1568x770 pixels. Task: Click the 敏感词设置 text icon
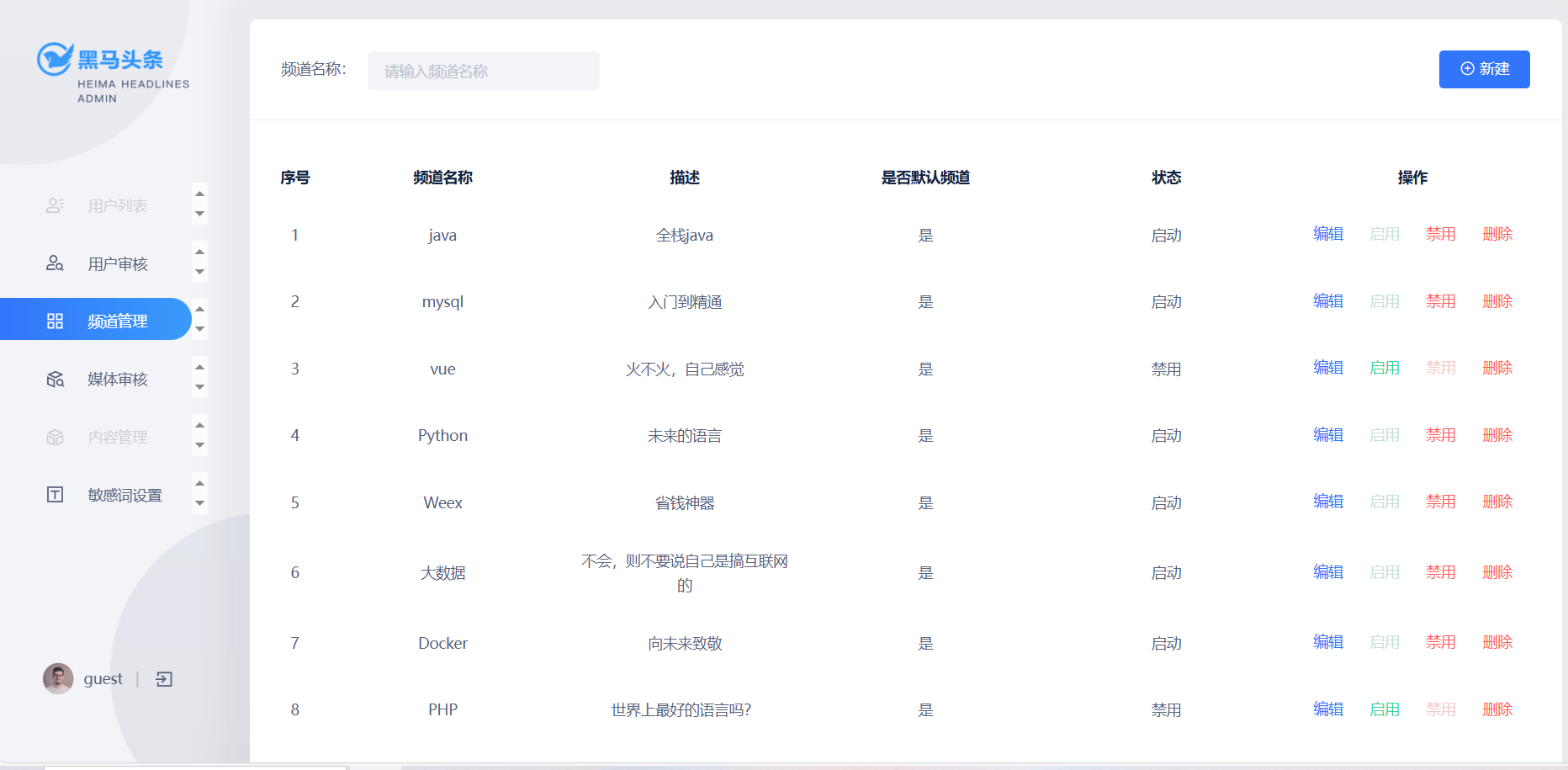tap(55, 494)
